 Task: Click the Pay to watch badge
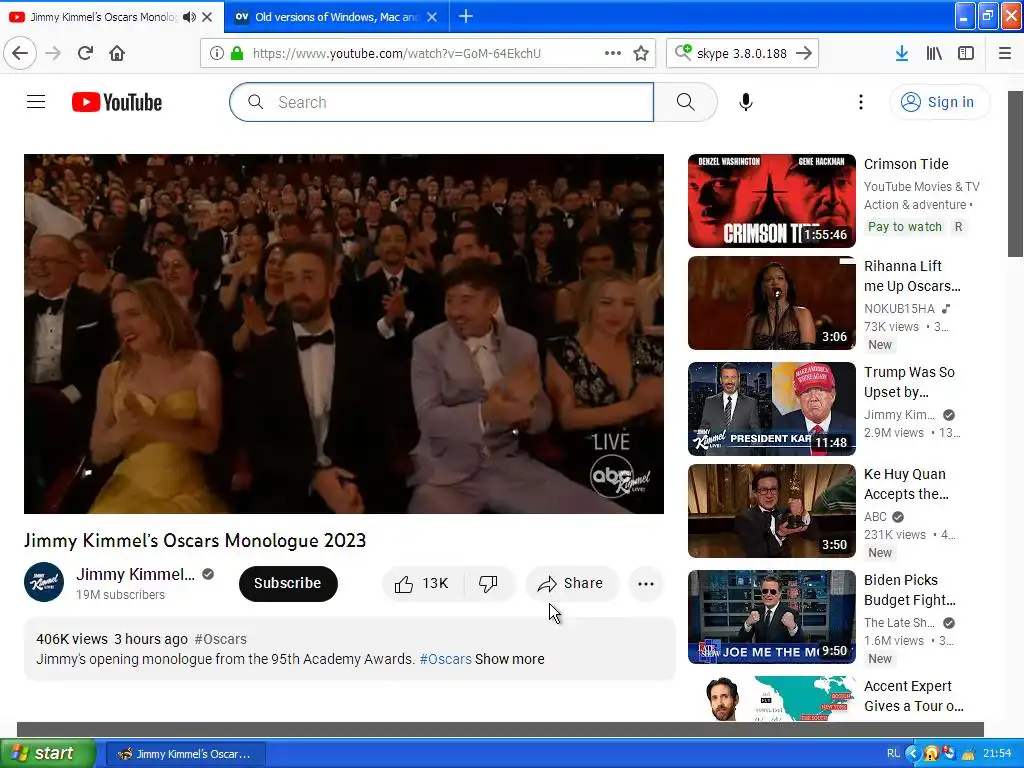click(904, 227)
